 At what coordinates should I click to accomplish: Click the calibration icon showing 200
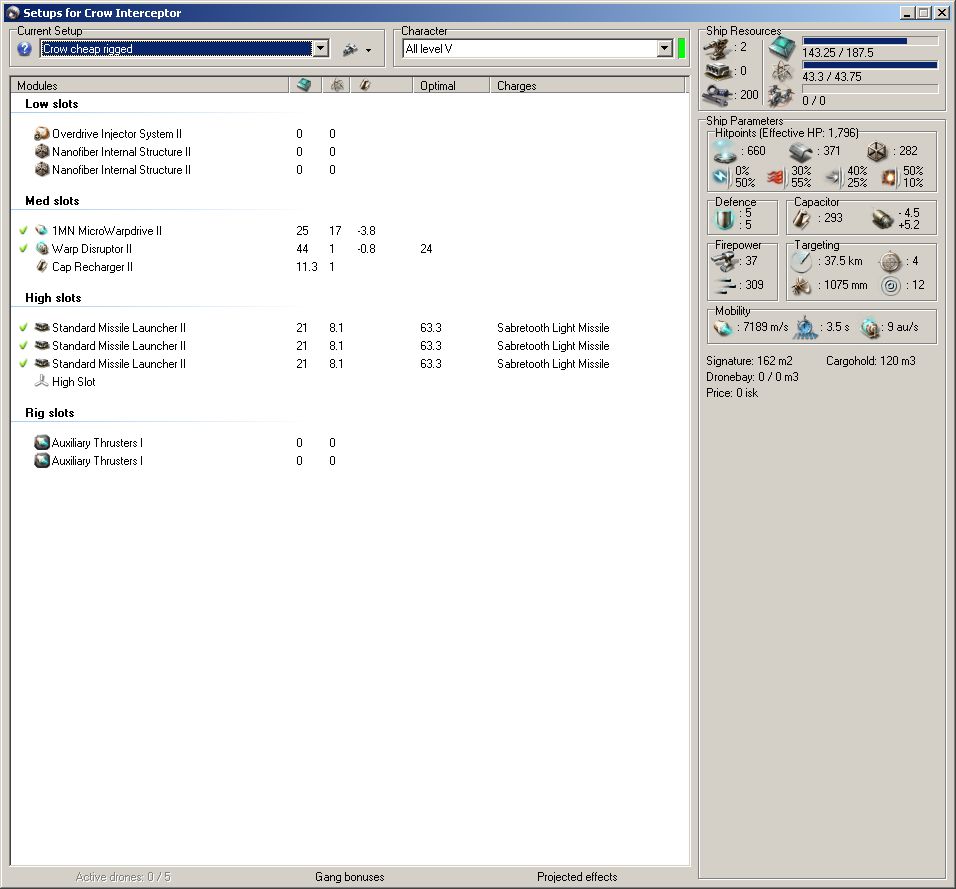click(x=718, y=95)
